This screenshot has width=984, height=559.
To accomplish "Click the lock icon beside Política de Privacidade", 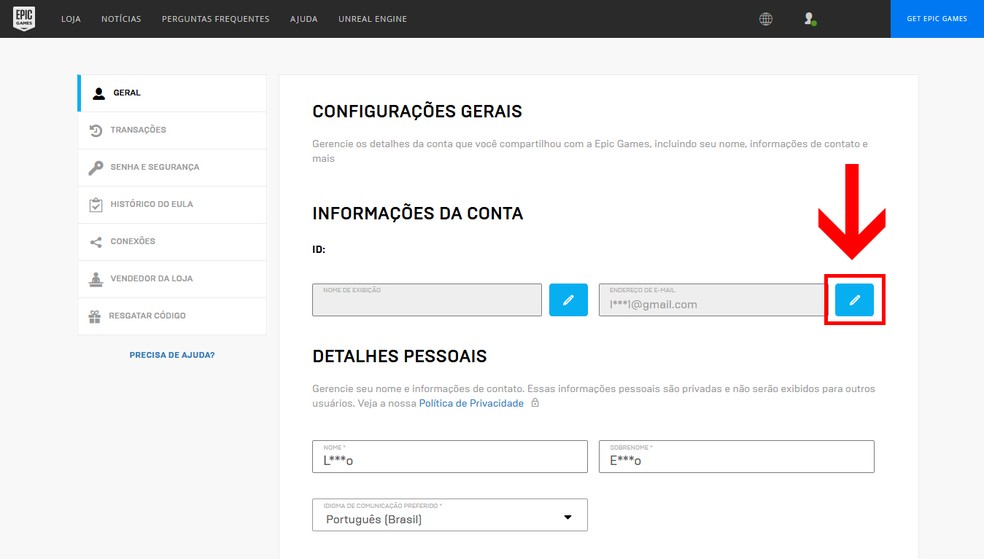I will [x=535, y=403].
